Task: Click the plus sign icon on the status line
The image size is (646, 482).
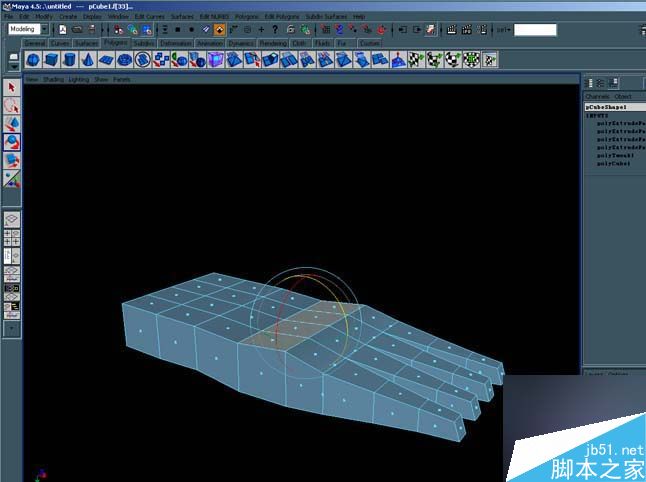Action: click(x=261, y=29)
